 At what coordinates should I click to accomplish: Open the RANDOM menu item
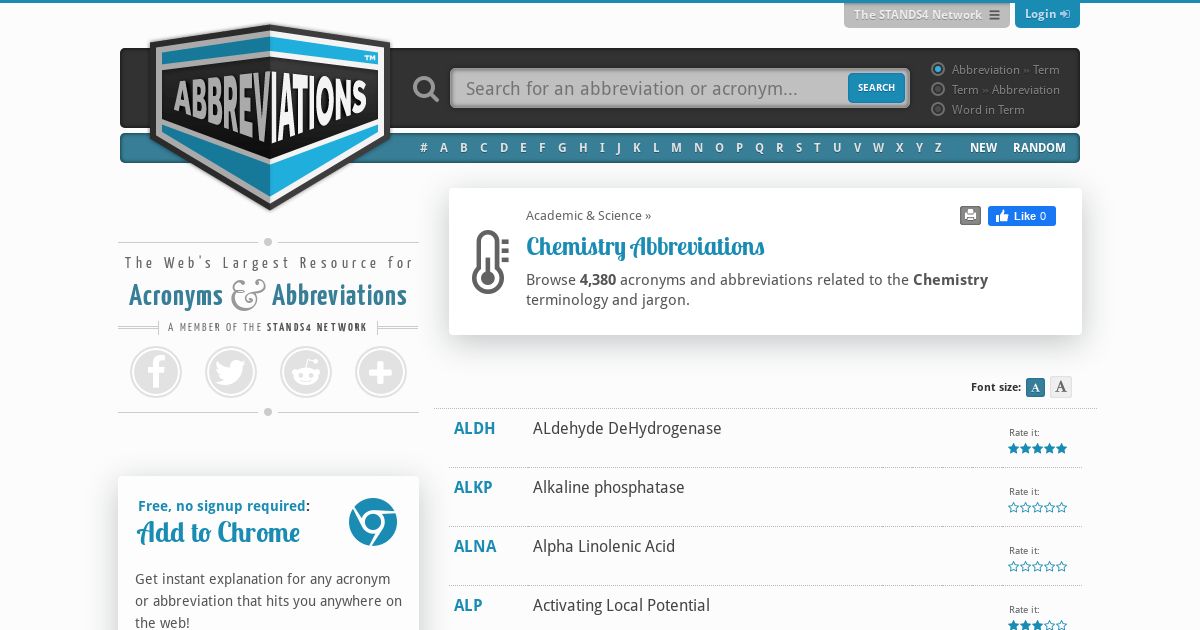point(1039,148)
